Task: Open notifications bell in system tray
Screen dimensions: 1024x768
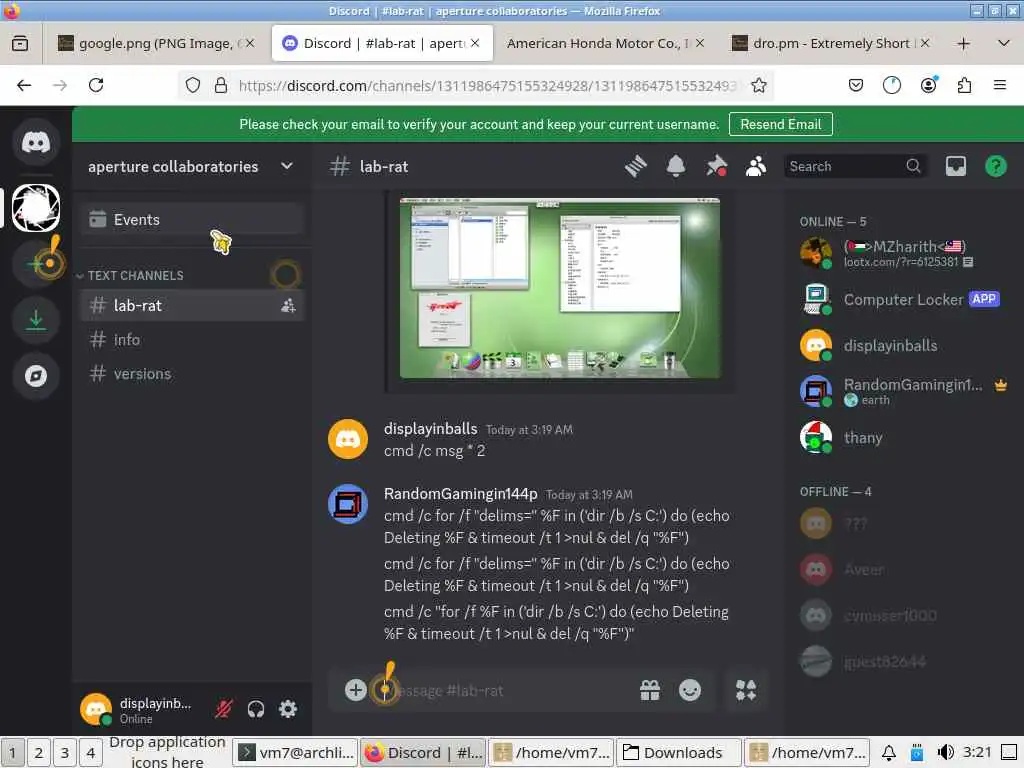Action: tap(888, 753)
